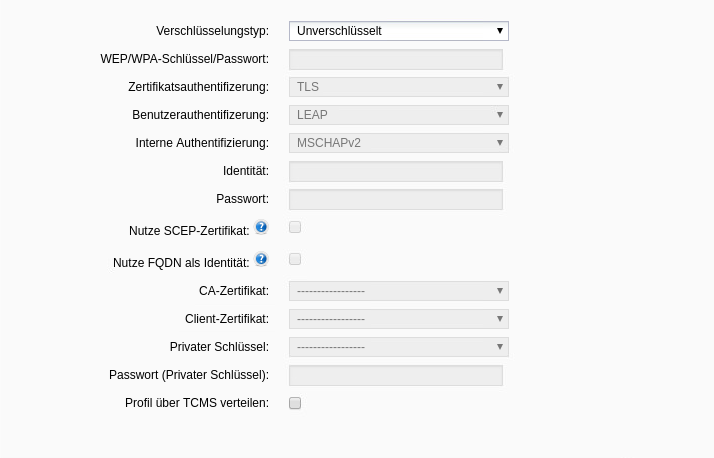Click the Verschlüsselungstyp label

point(212,31)
